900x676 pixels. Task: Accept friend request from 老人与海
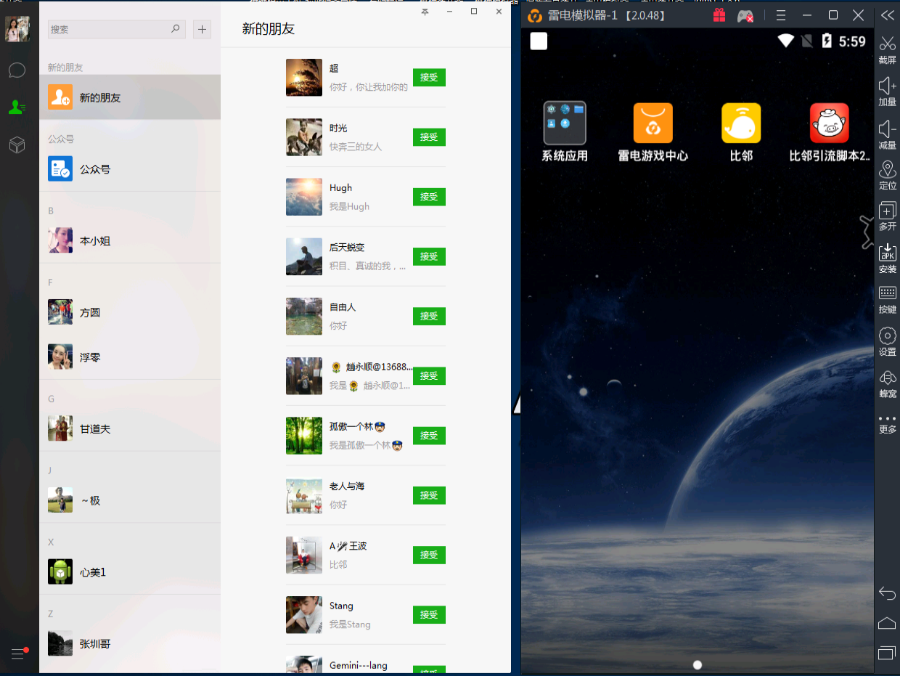429,495
